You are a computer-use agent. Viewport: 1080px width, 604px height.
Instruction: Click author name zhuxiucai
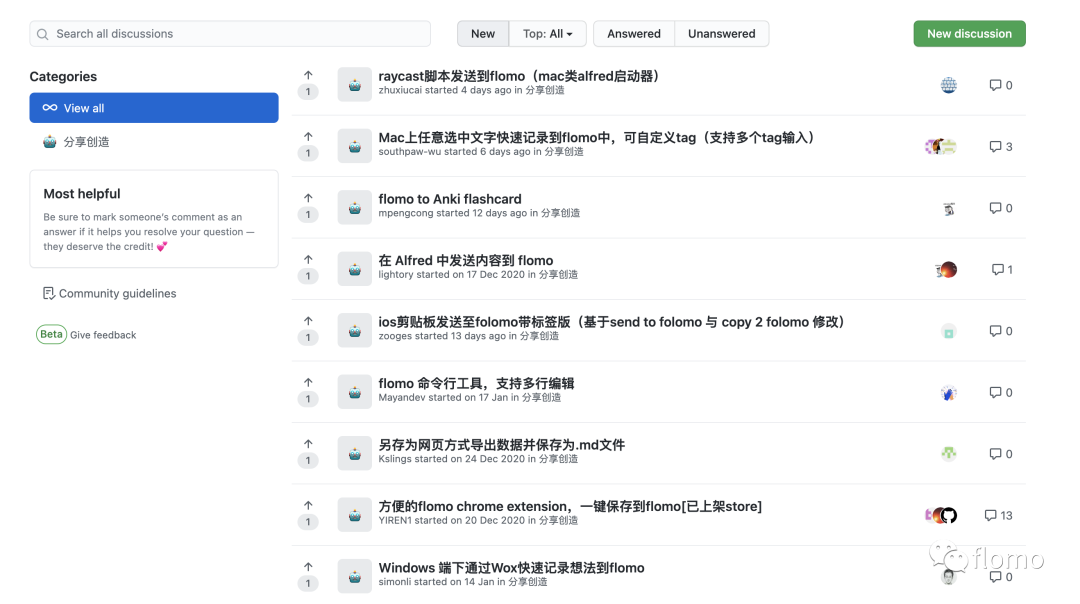point(399,90)
